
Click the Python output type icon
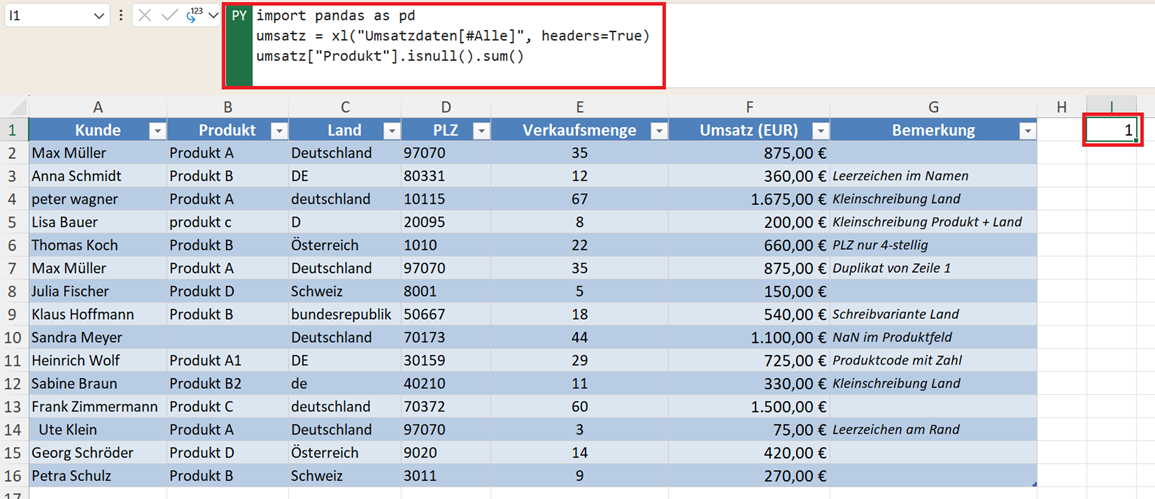(193, 16)
